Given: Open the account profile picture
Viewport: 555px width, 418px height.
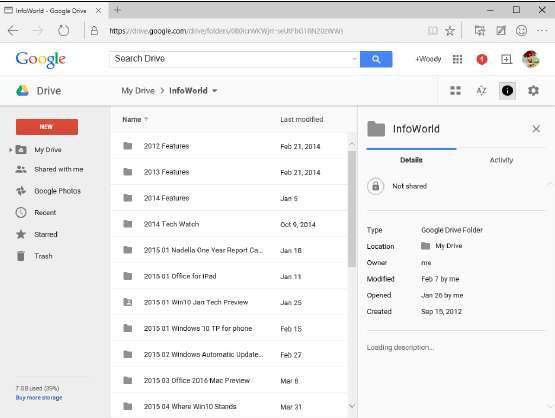Looking at the screenshot, I should coord(531,59).
